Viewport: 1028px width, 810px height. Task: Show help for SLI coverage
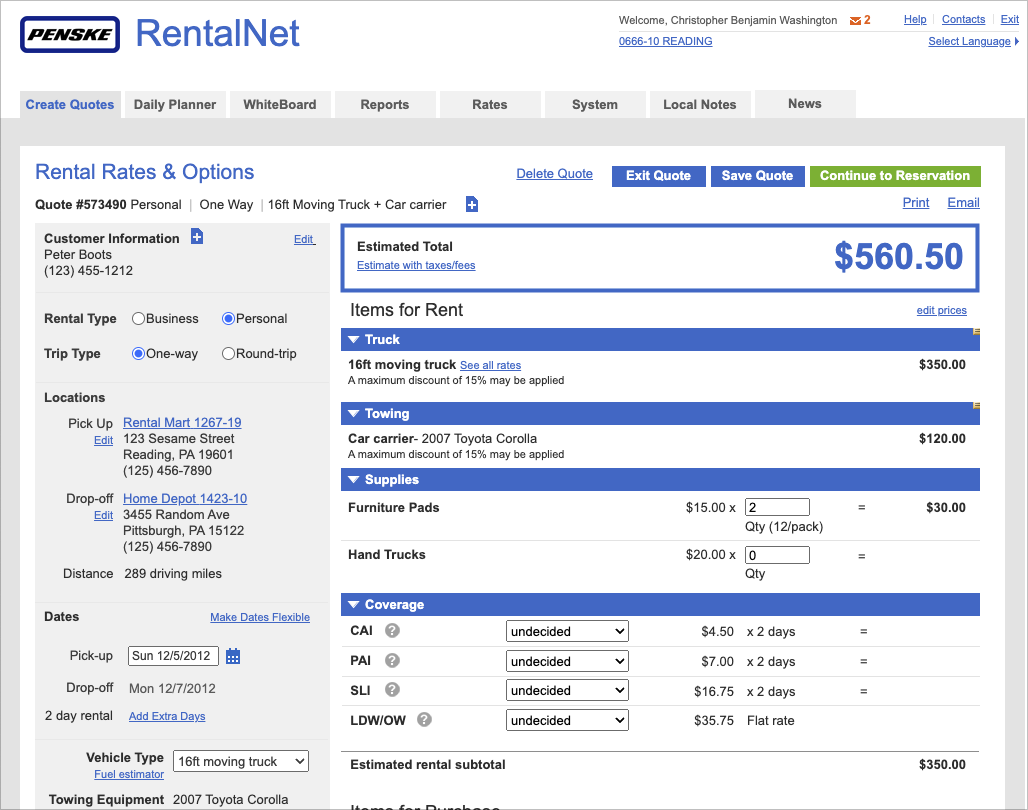coord(392,690)
